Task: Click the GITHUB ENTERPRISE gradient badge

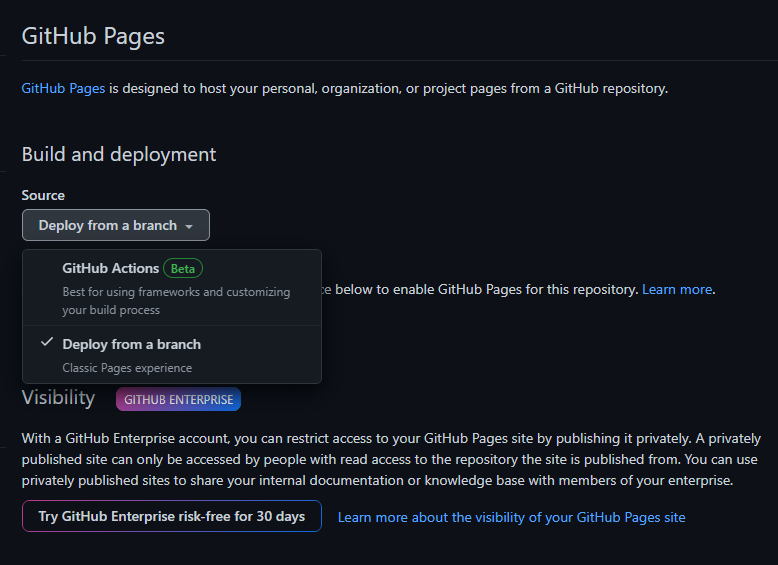Action: (178, 400)
